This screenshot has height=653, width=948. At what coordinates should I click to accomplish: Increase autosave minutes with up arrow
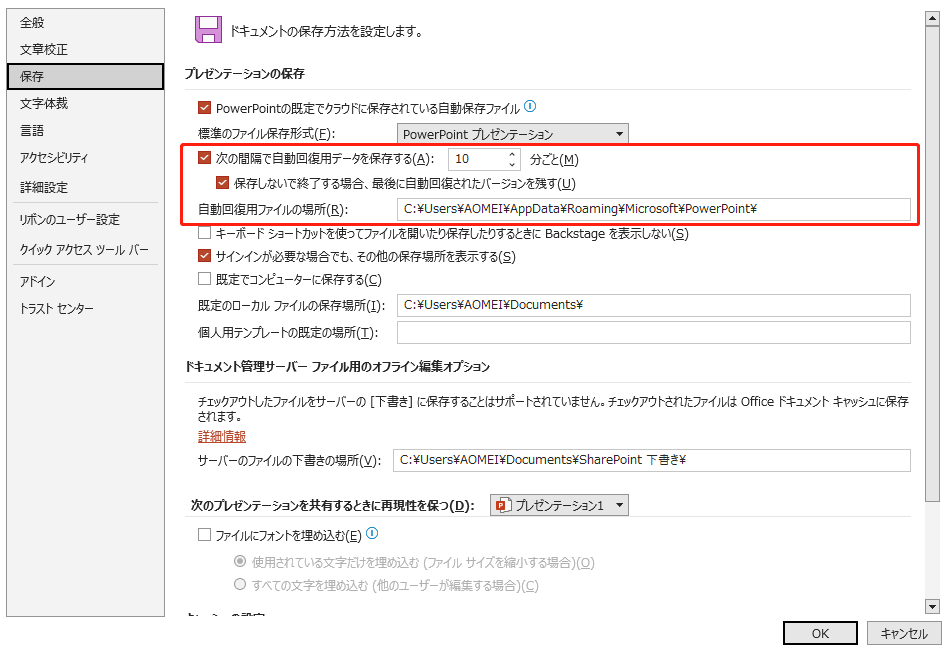point(512,154)
